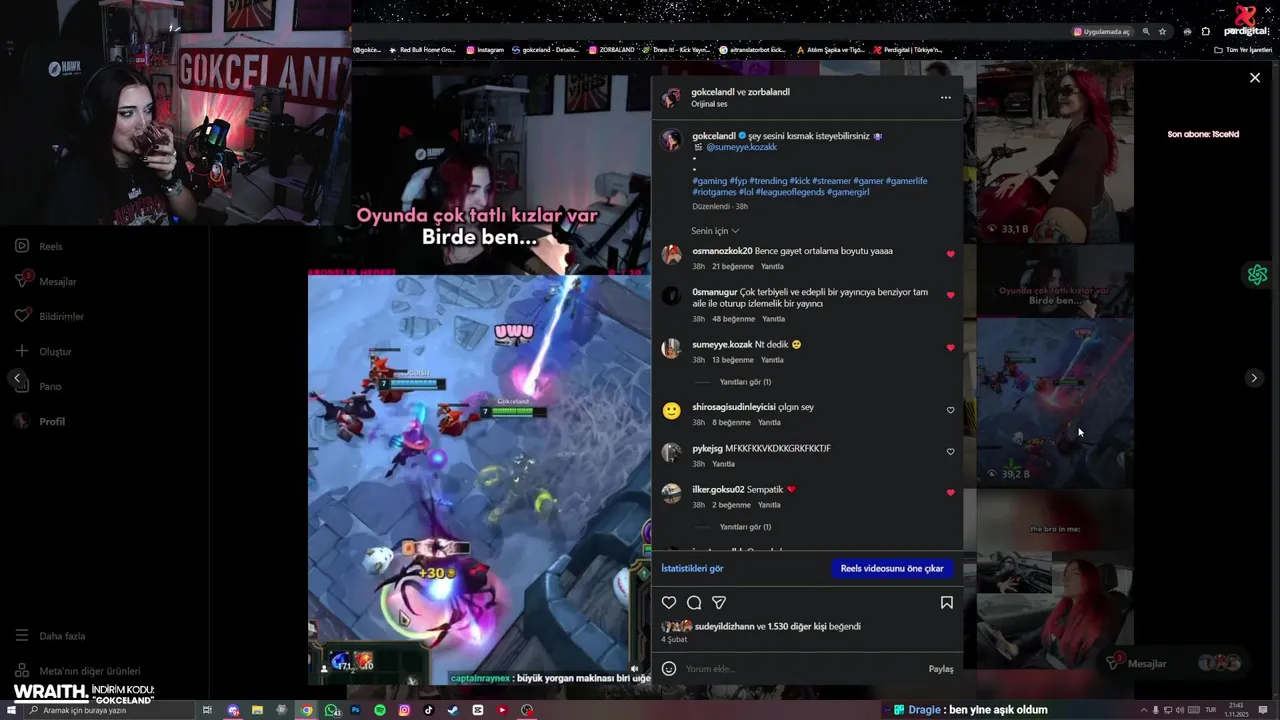Like osmanozkok20's comment heart

(950, 254)
